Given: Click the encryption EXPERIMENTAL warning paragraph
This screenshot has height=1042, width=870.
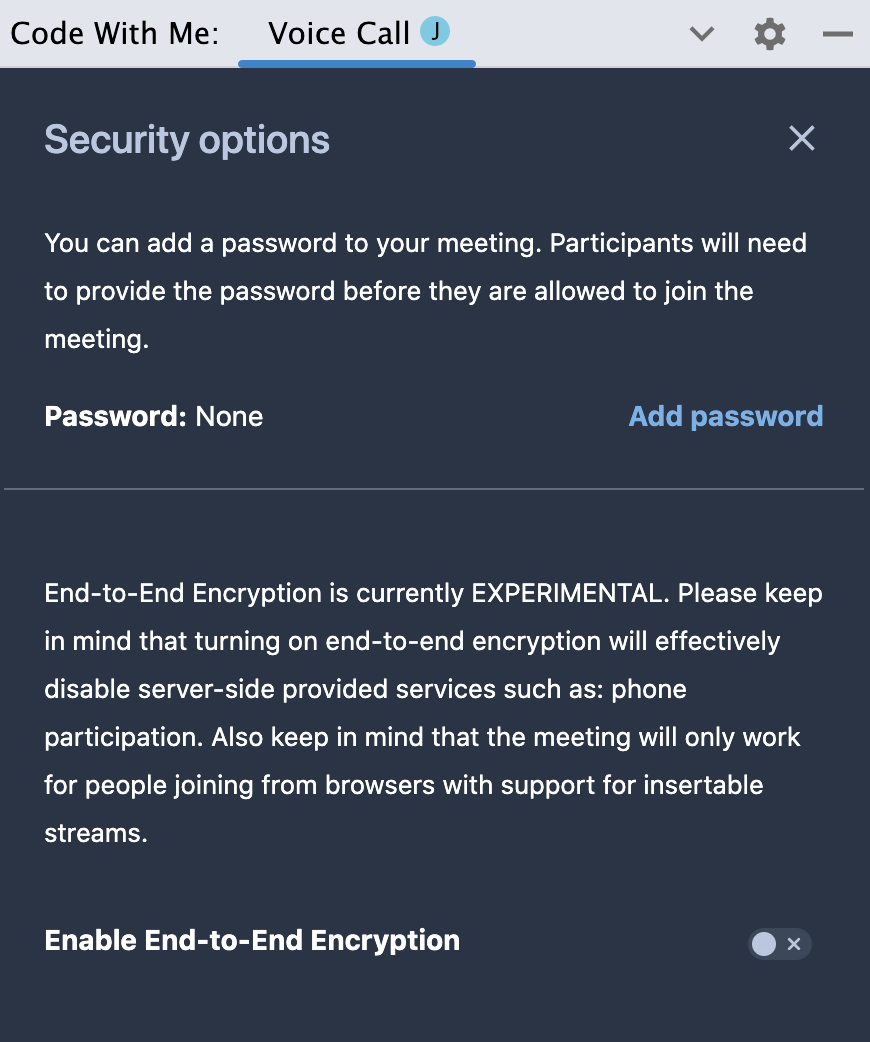Looking at the screenshot, I should [433, 712].
